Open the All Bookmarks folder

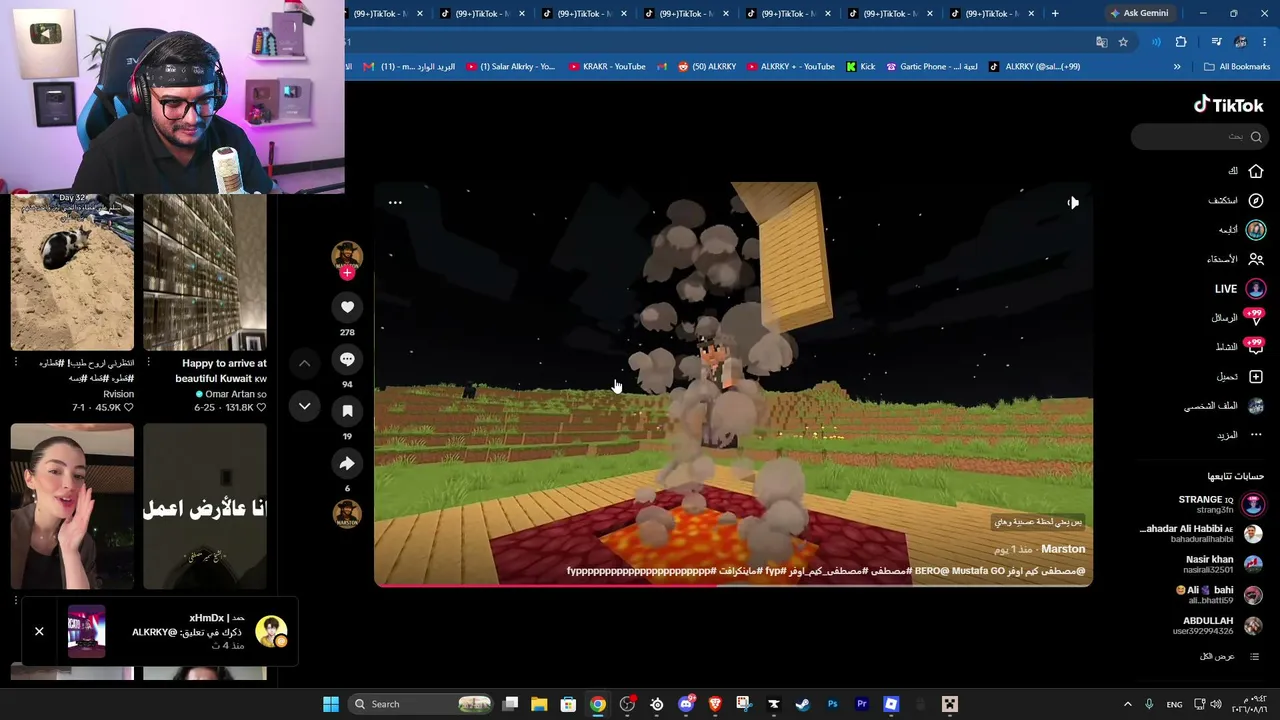pos(1237,67)
